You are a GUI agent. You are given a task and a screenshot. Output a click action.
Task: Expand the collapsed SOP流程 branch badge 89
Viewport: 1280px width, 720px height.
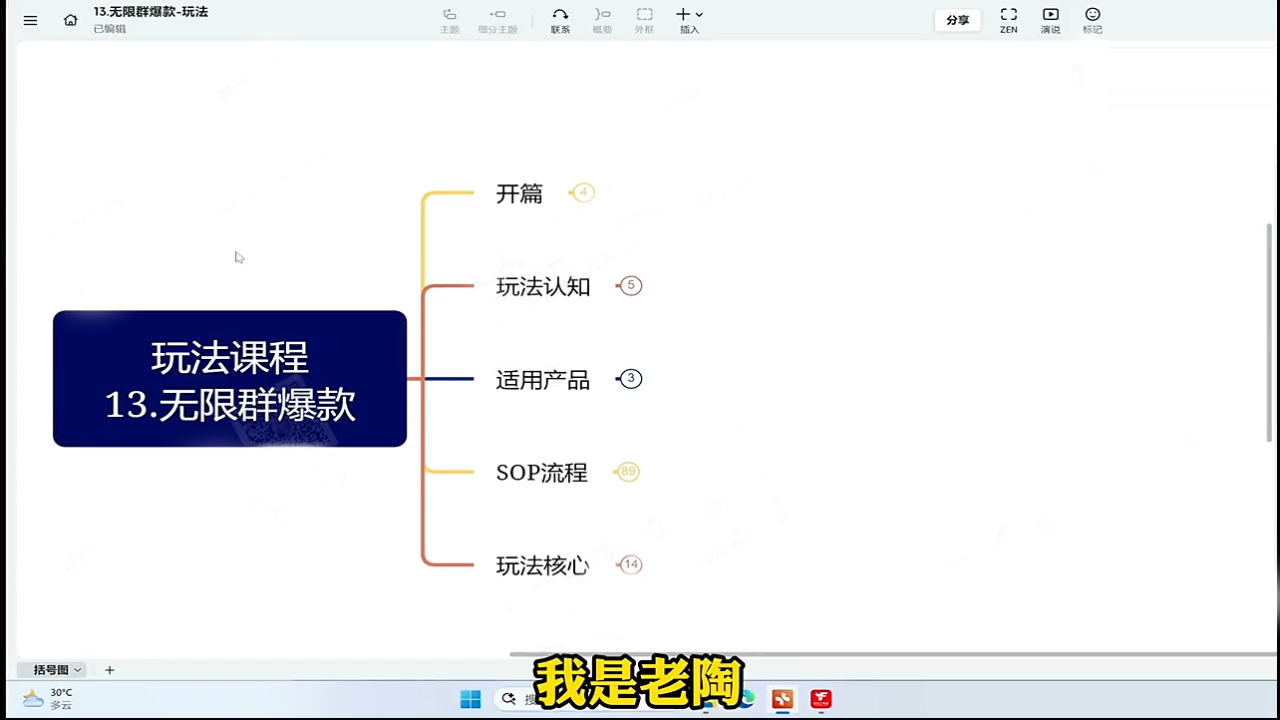click(627, 471)
